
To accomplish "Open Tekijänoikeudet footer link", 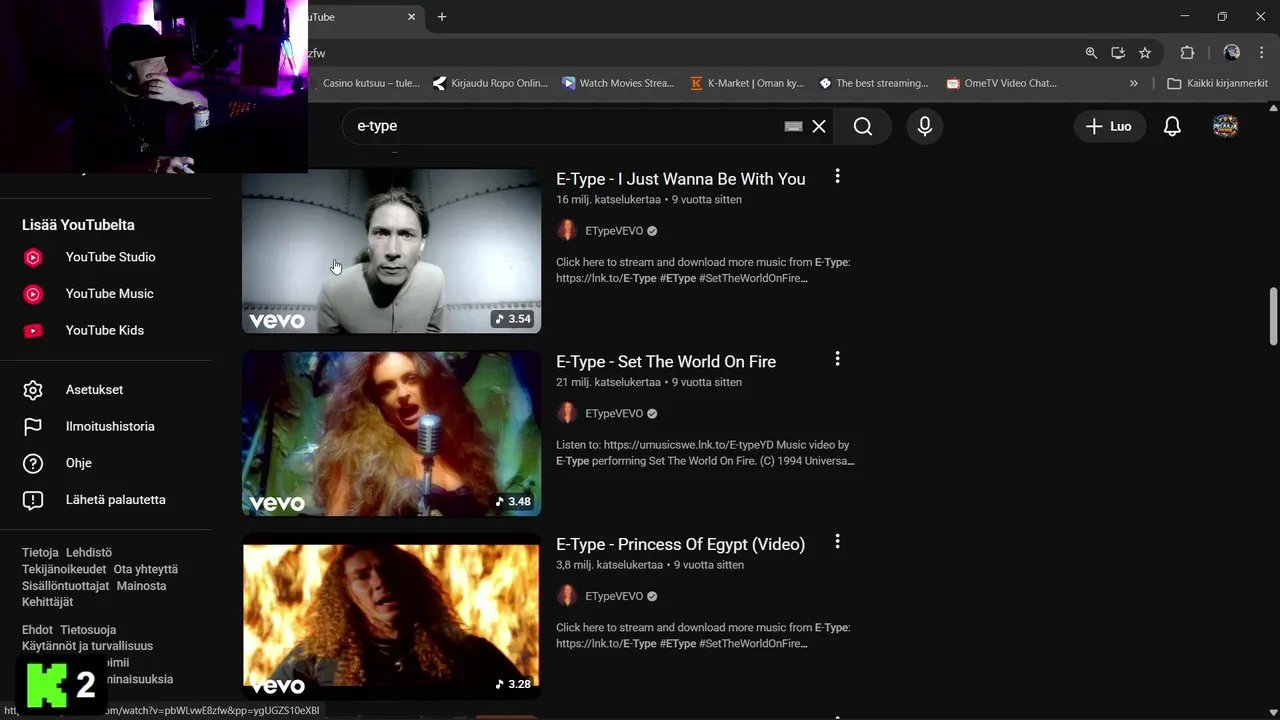I will [x=64, y=569].
